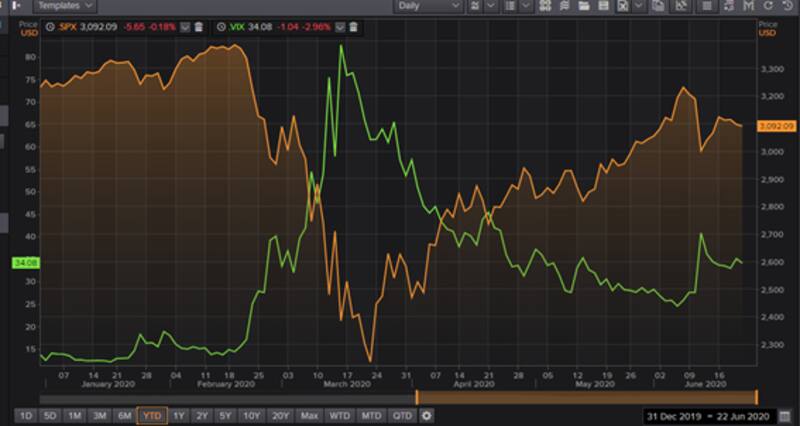Set the time range to Max

pos(309,415)
